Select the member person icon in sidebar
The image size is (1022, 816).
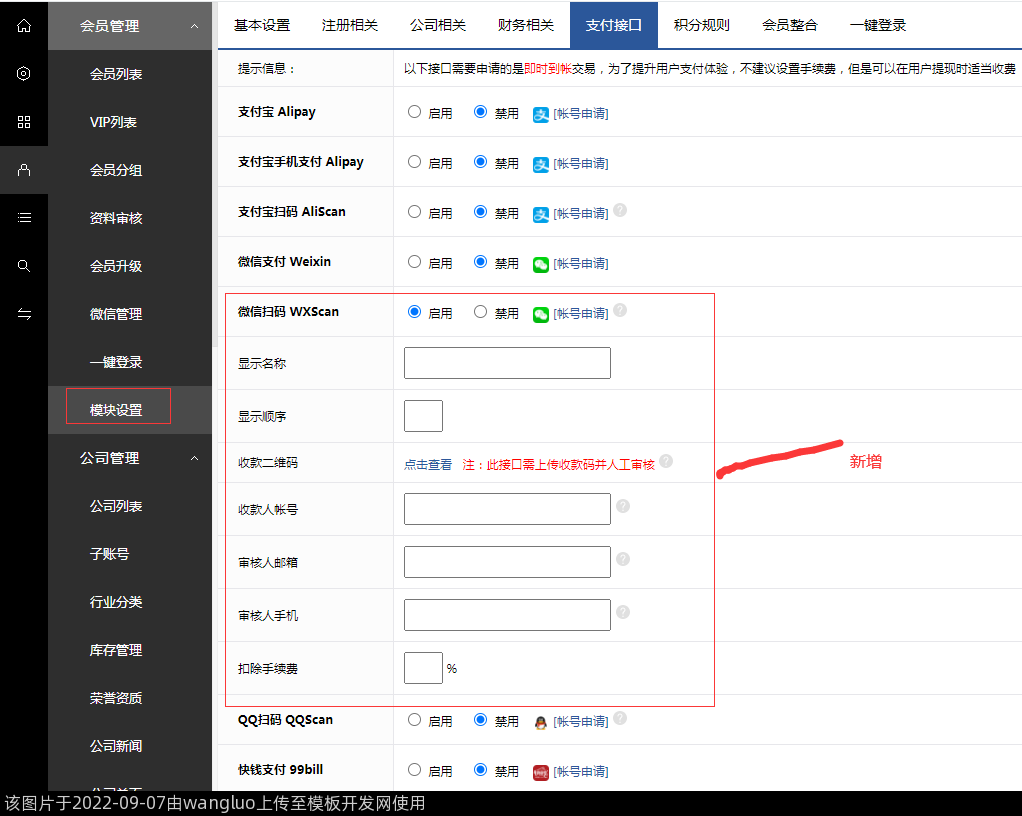(24, 170)
